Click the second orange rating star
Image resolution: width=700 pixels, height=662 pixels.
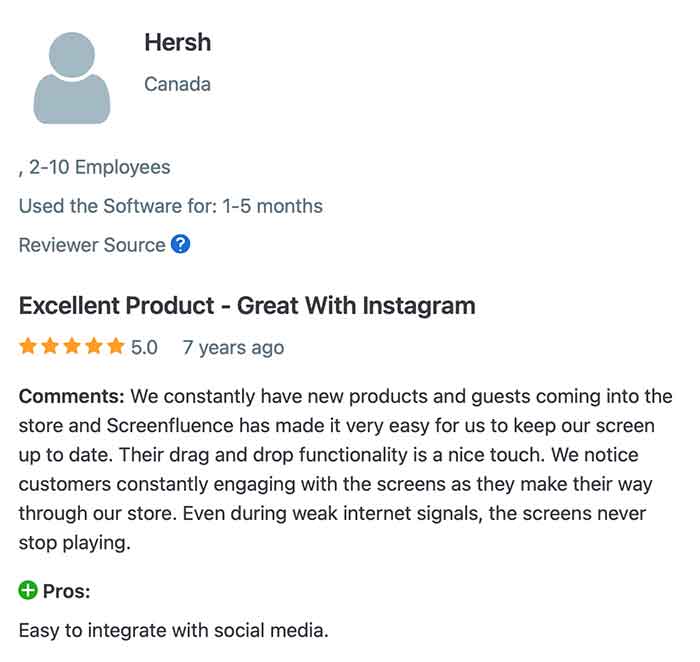click(x=51, y=347)
